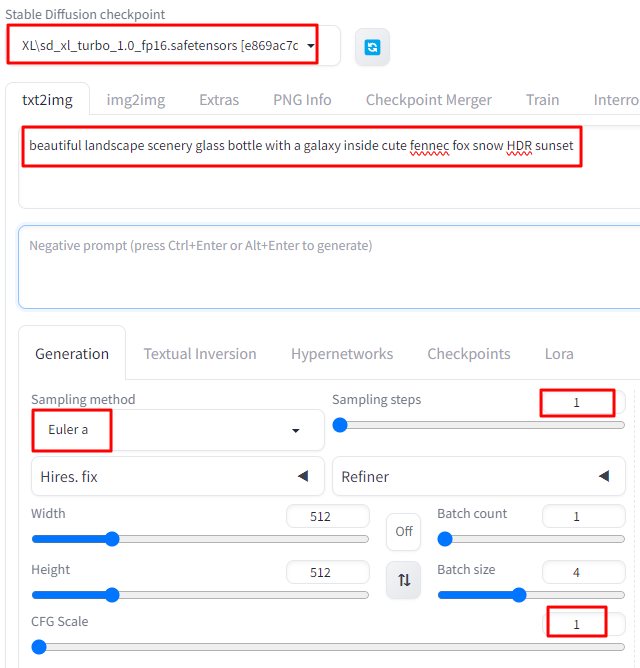Click the Off aspect ratio button

404,531
